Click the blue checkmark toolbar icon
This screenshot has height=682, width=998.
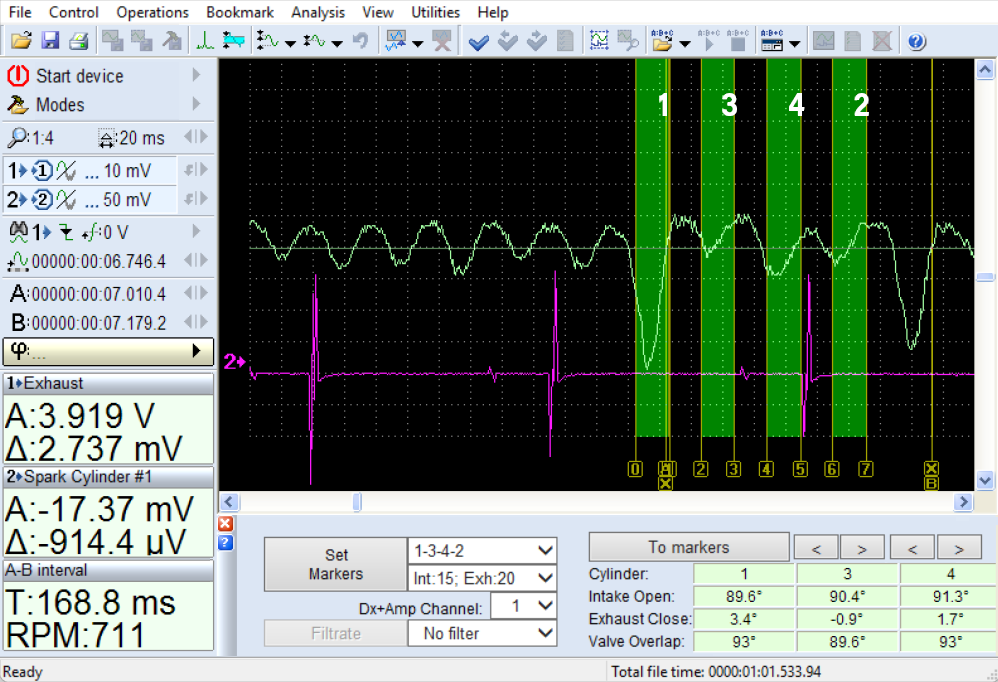point(478,42)
